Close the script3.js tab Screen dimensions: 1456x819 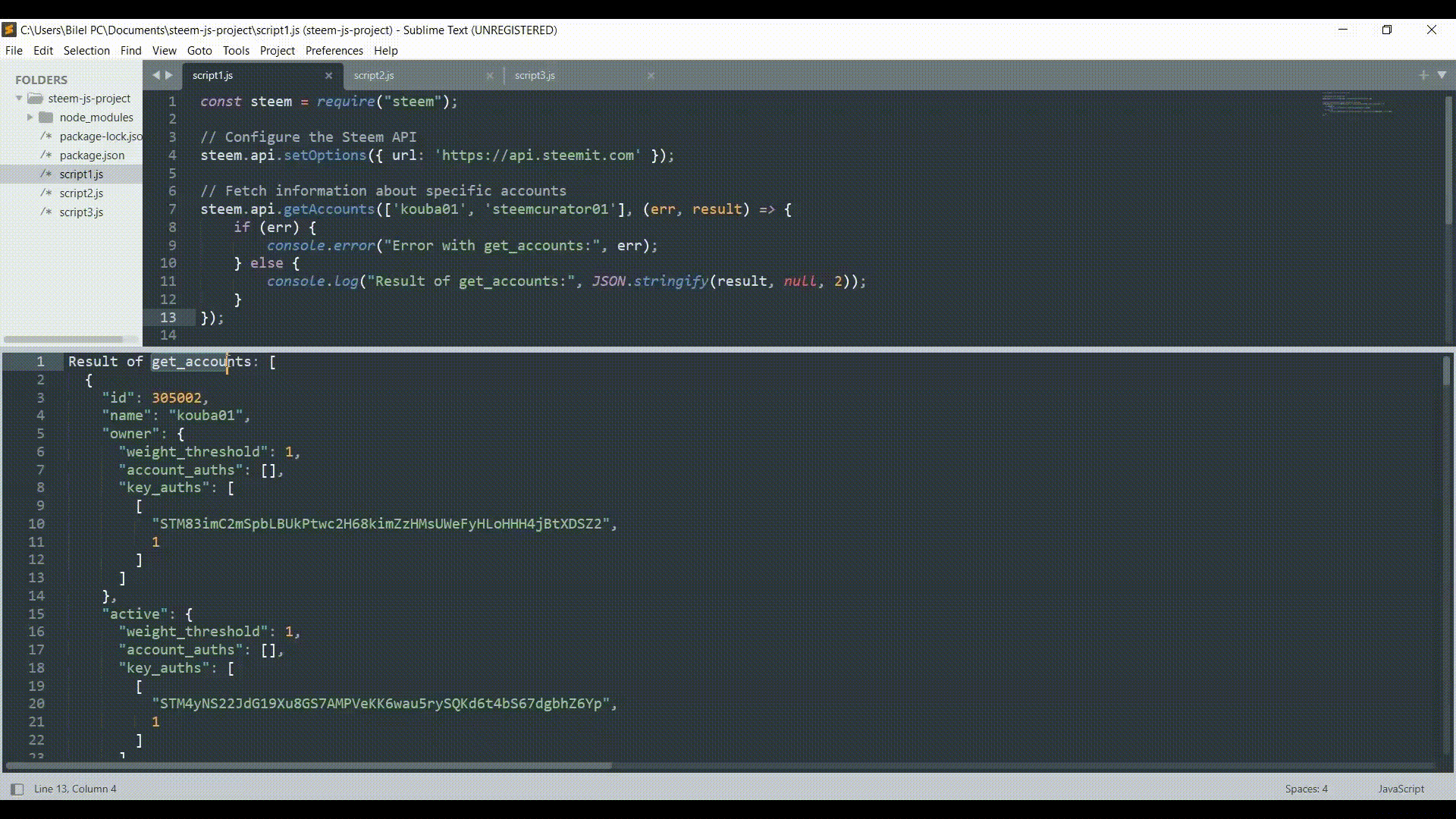point(651,76)
